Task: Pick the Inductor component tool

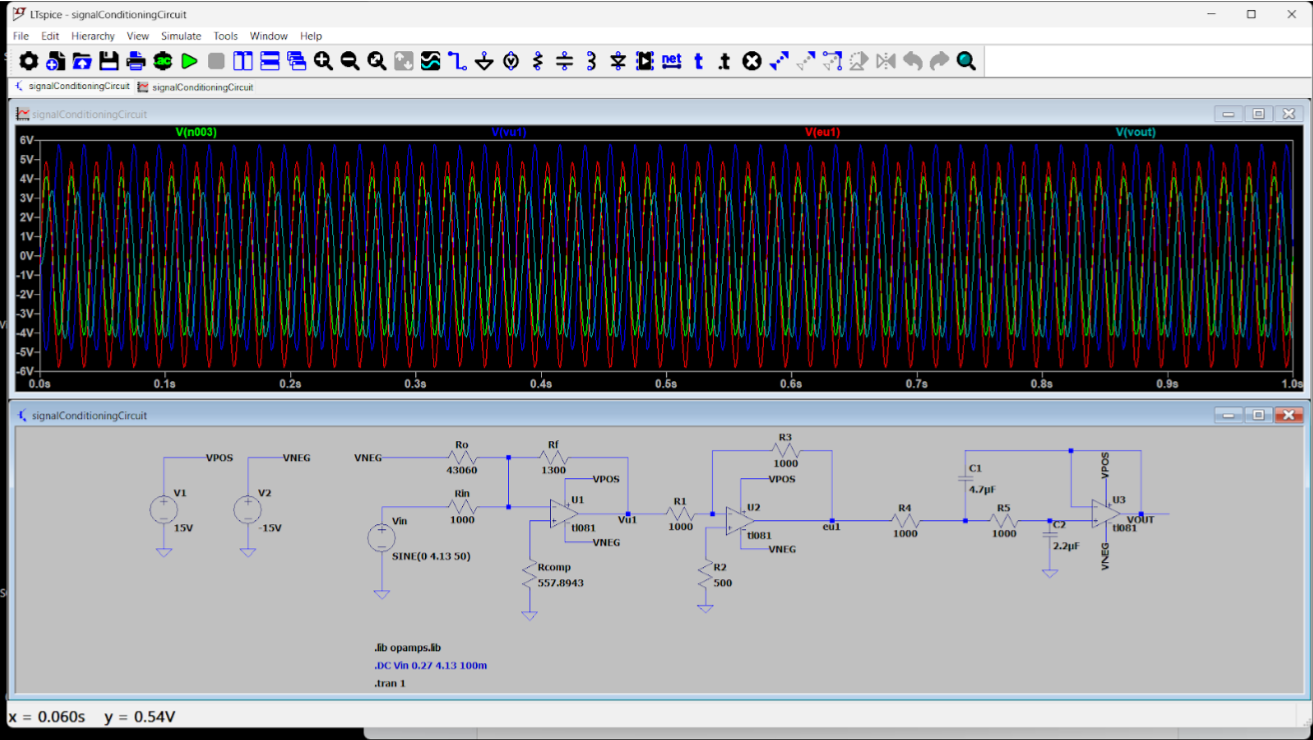Action: [x=591, y=61]
